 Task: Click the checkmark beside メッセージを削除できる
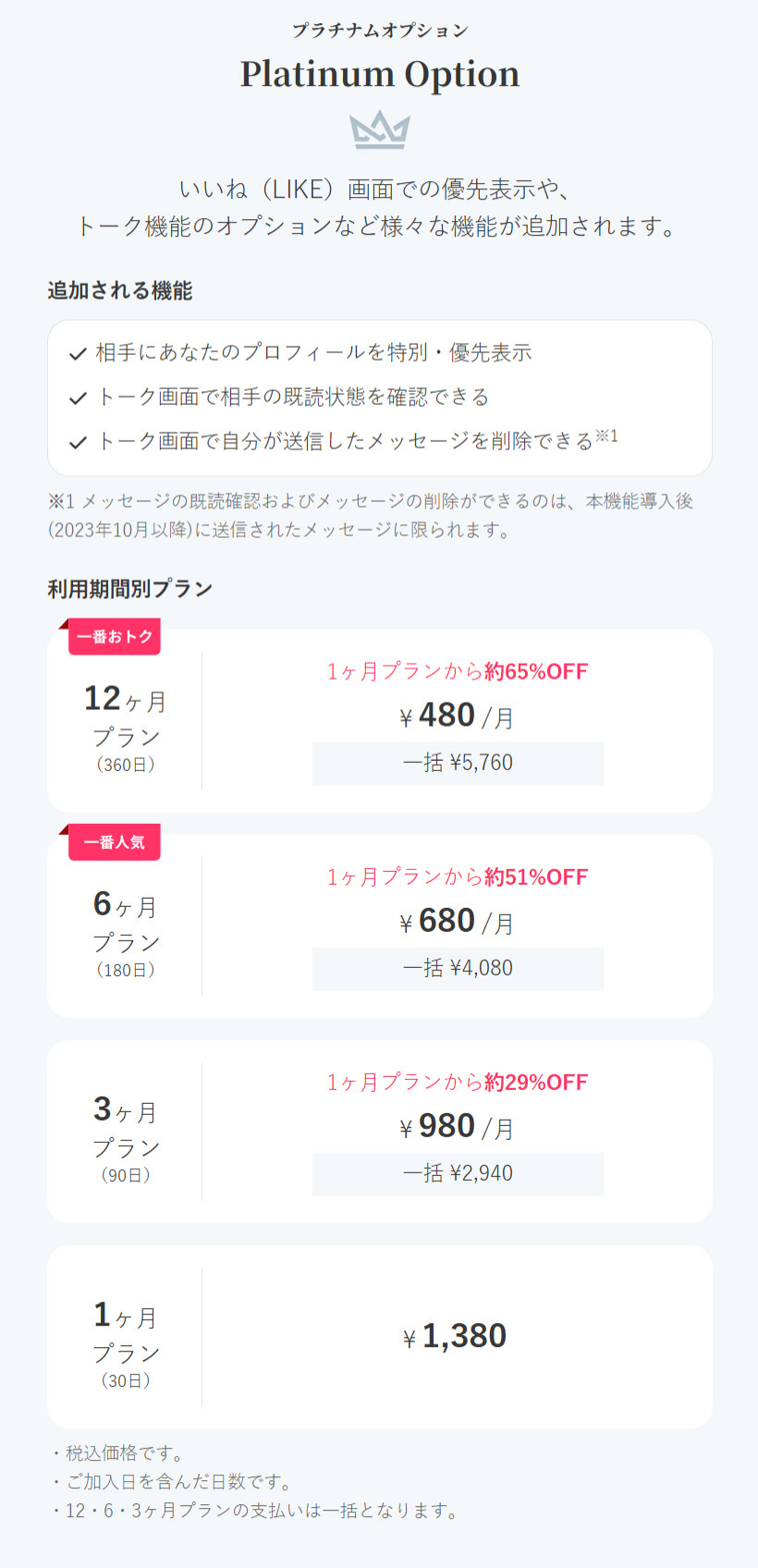point(79,443)
